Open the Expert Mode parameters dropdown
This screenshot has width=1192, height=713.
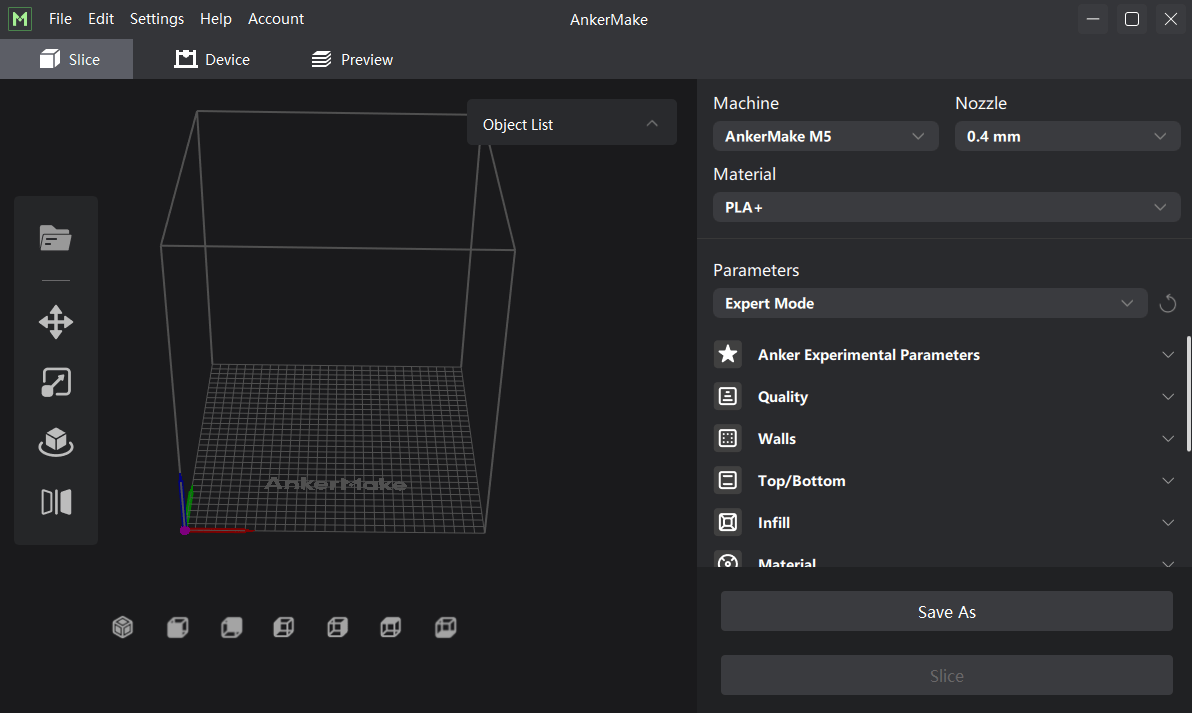(x=930, y=303)
